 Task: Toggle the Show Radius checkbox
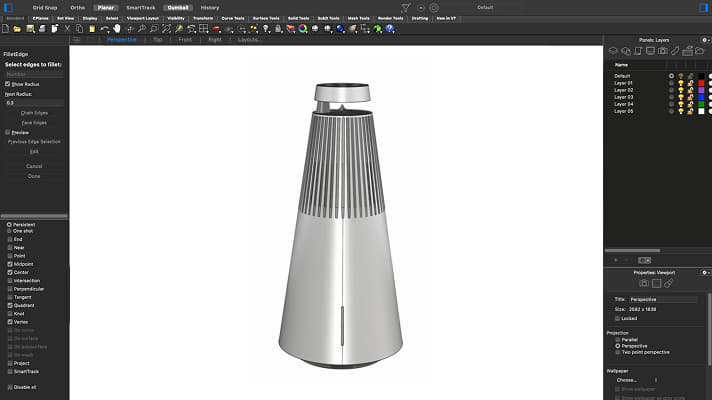(8, 84)
